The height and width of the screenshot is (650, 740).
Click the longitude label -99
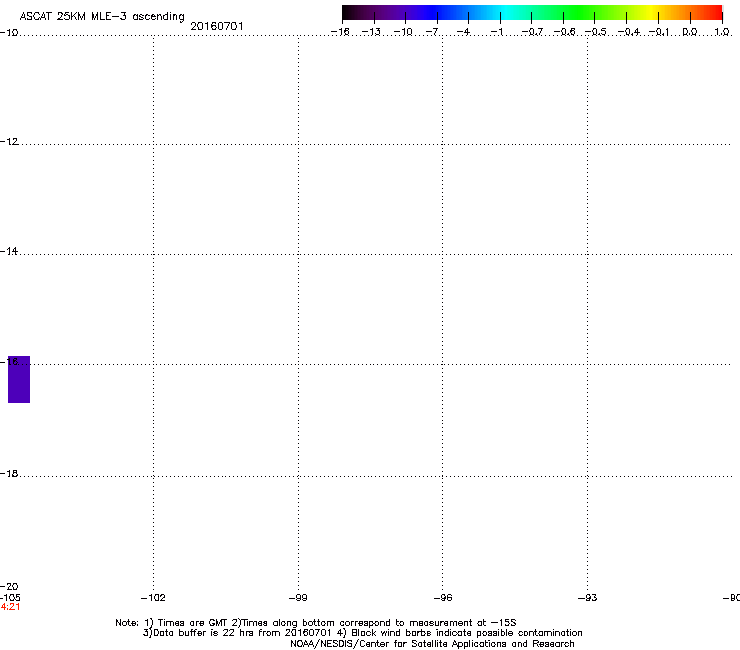click(298, 598)
